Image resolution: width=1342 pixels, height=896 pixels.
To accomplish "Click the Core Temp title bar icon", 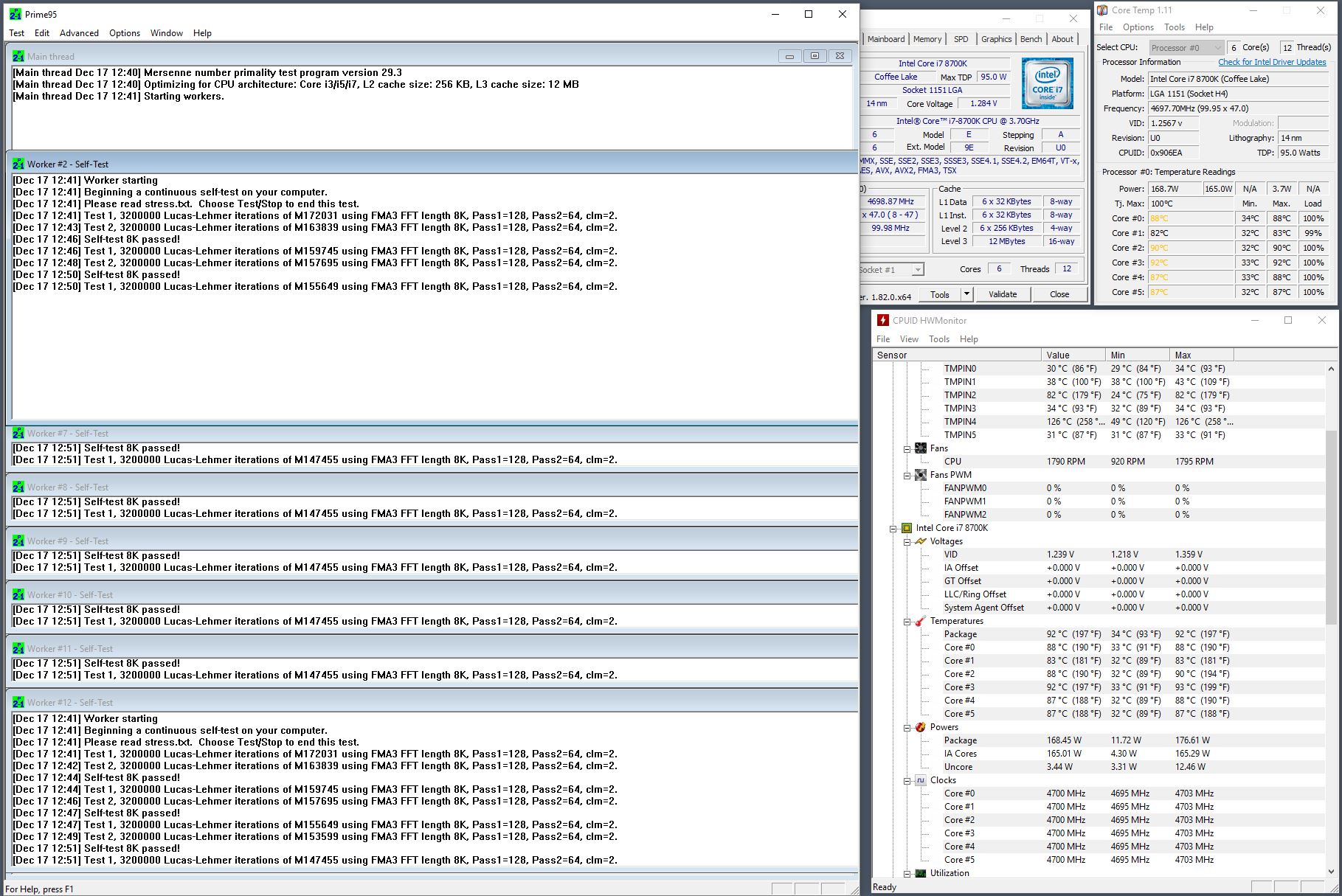I will (x=1102, y=10).
